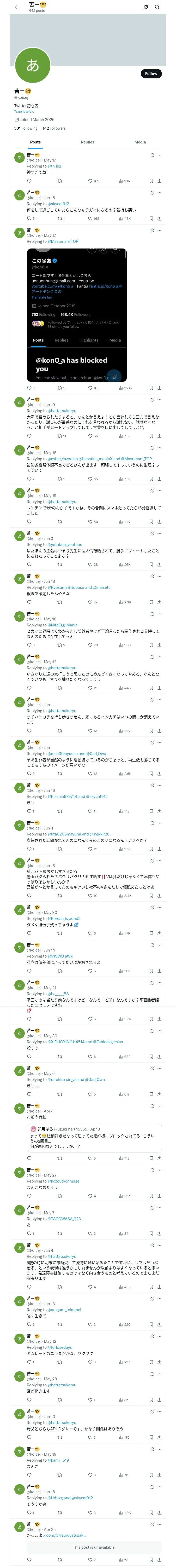
Task: Open more options on Jun 18 @skycat912 reply
Action: (x=160, y=193)
